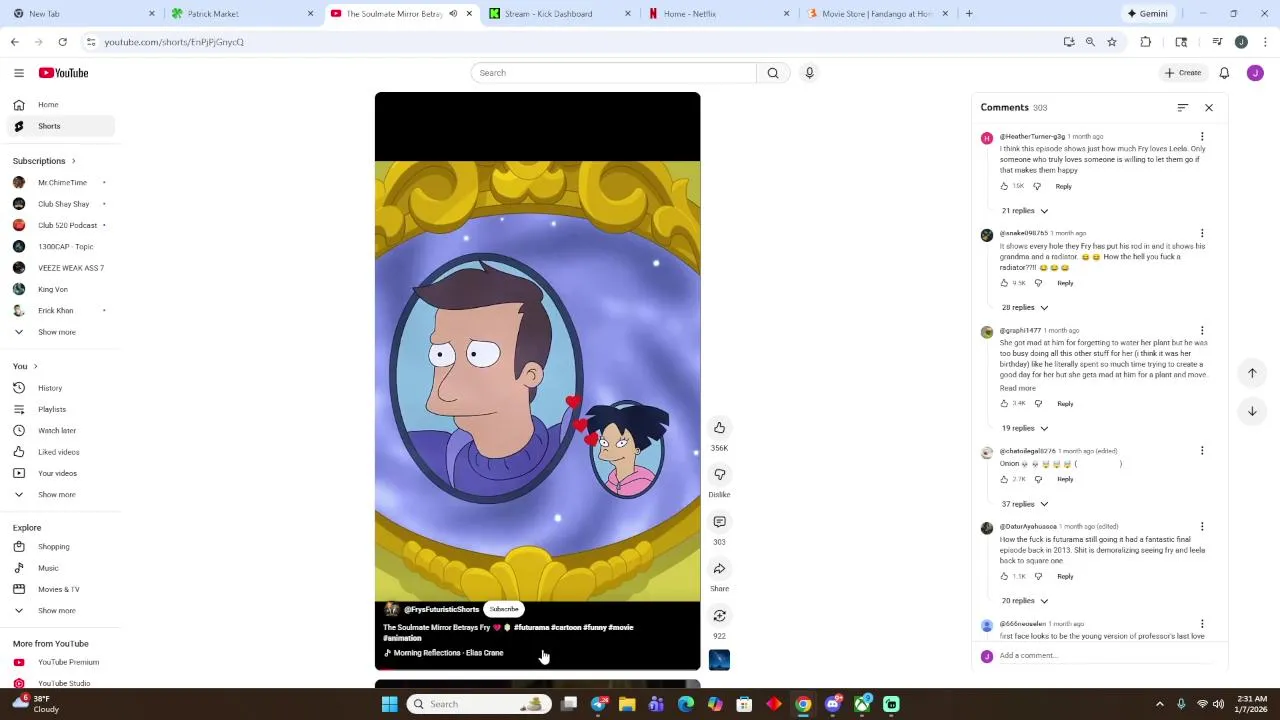
Task: Switch to the Stream - Kick Dashboard tab
Action: pyautogui.click(x=560, y=14)
